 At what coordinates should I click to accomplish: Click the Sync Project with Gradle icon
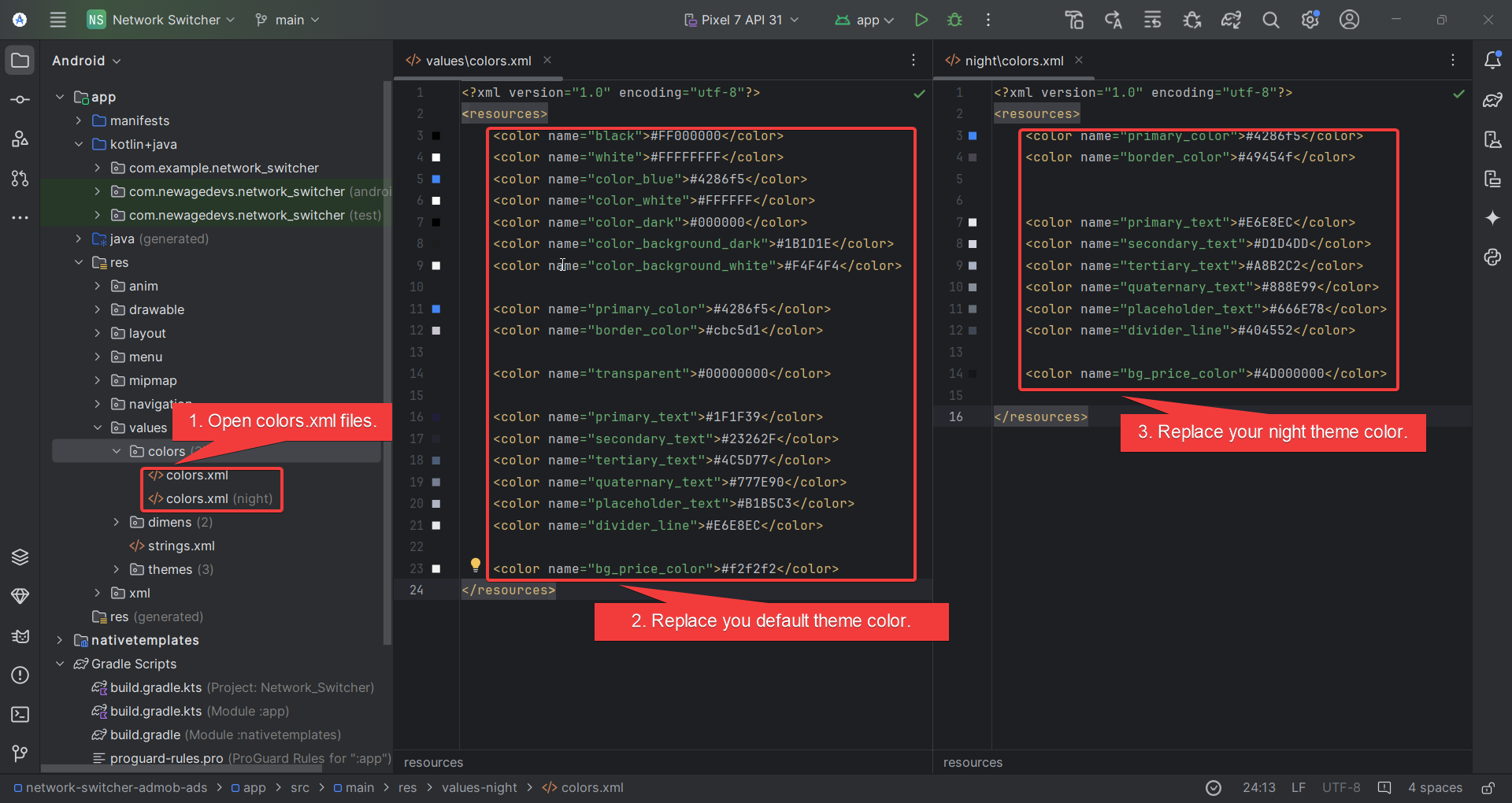1231,20
